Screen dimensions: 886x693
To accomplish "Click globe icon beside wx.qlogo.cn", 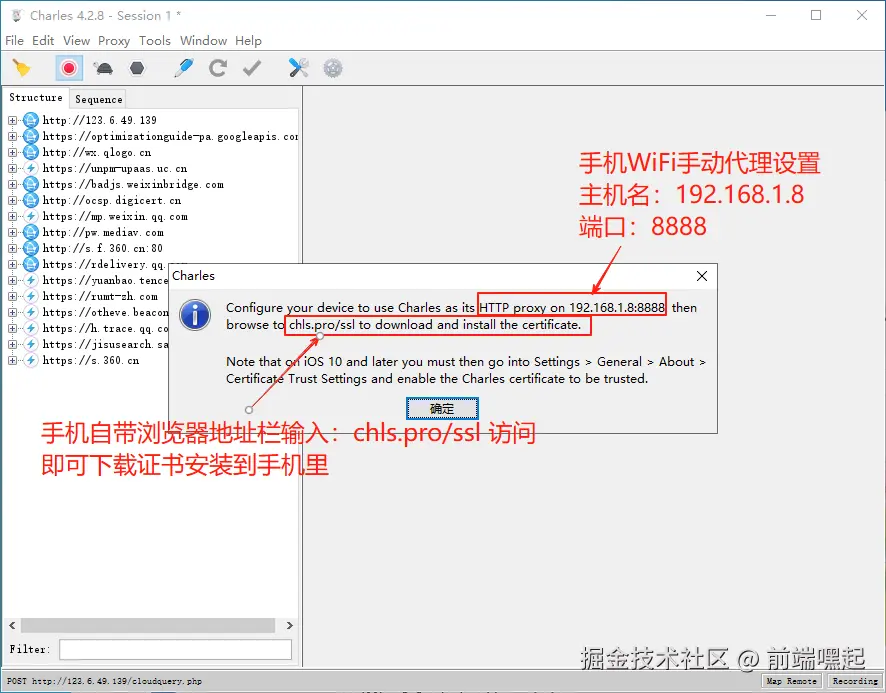I will click(31, 152).
